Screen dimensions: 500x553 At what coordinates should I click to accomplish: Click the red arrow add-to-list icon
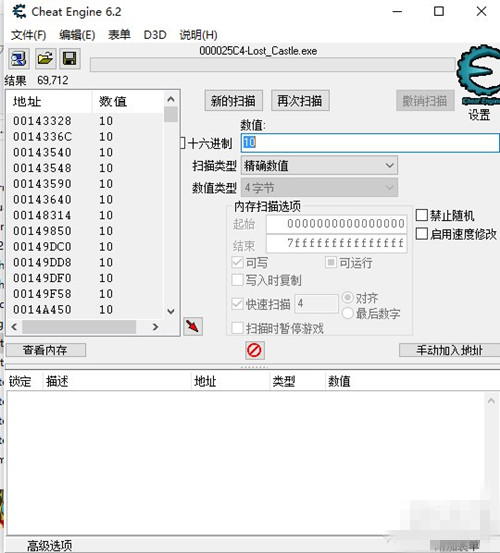pyautogui.click(x=193, y=326)
